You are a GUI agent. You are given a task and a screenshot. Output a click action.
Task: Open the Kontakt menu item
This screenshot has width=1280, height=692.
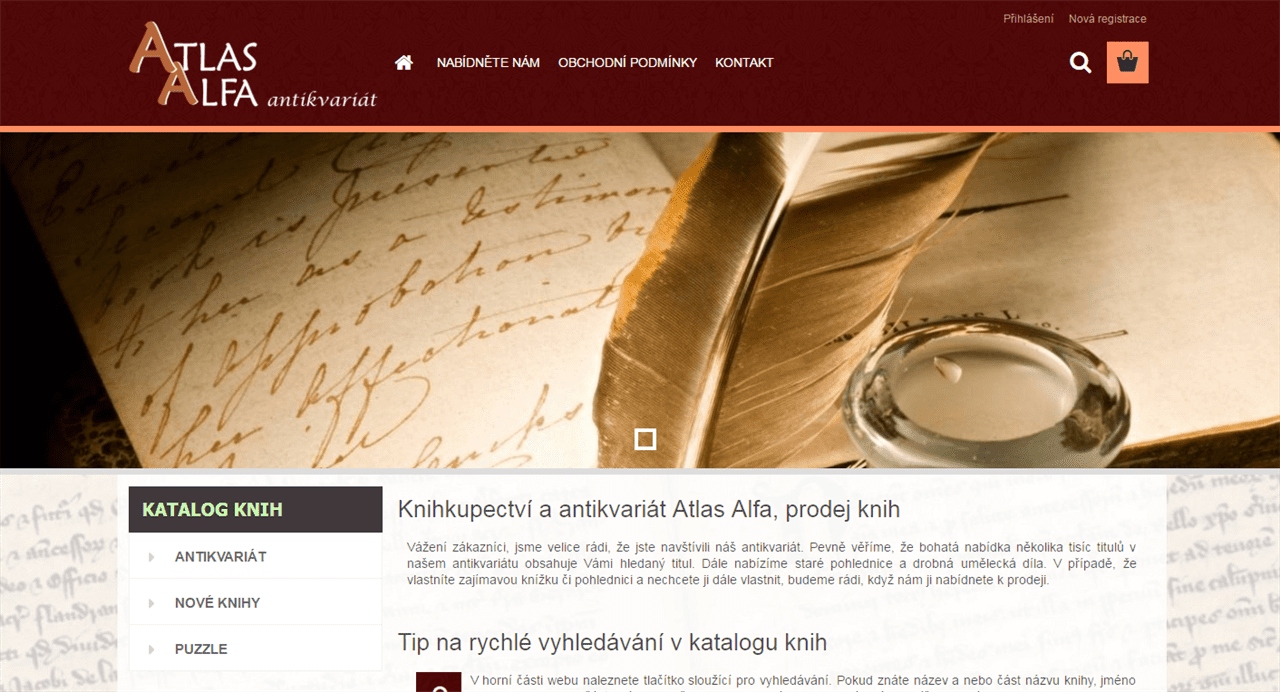[744, 62]
